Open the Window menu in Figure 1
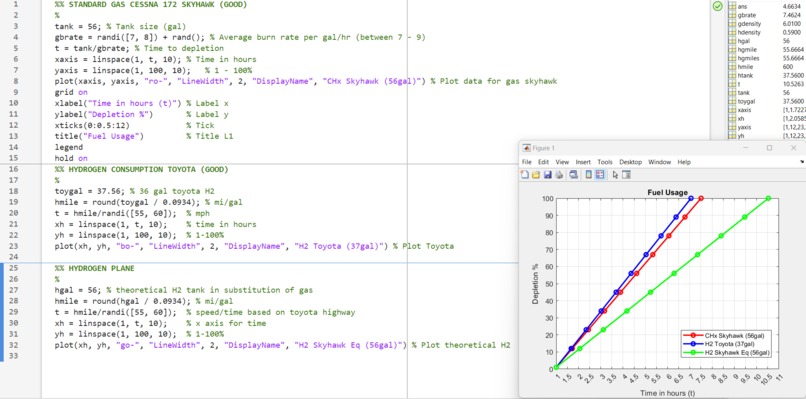This screenshot has height=399, width=806. [x=660, y=162]
